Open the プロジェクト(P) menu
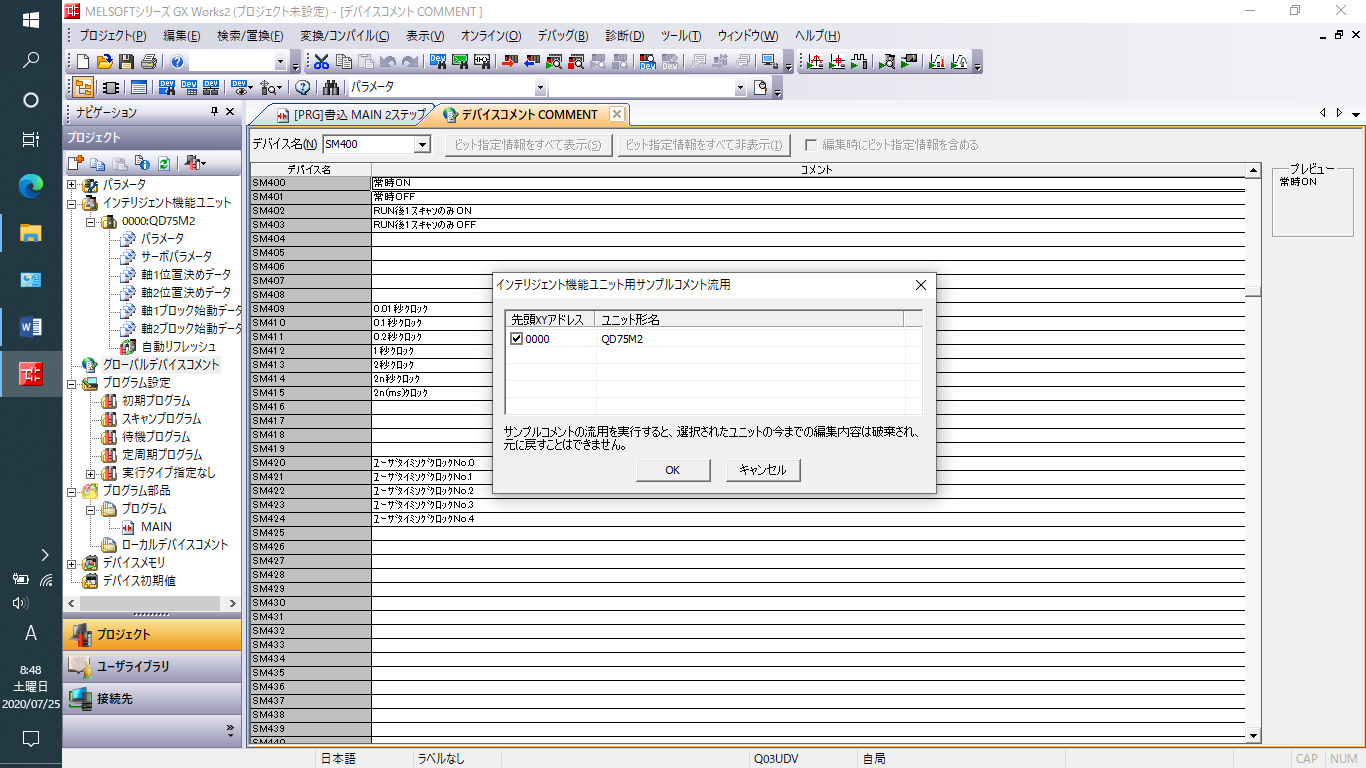The image size is (1366, 768). 113,36
